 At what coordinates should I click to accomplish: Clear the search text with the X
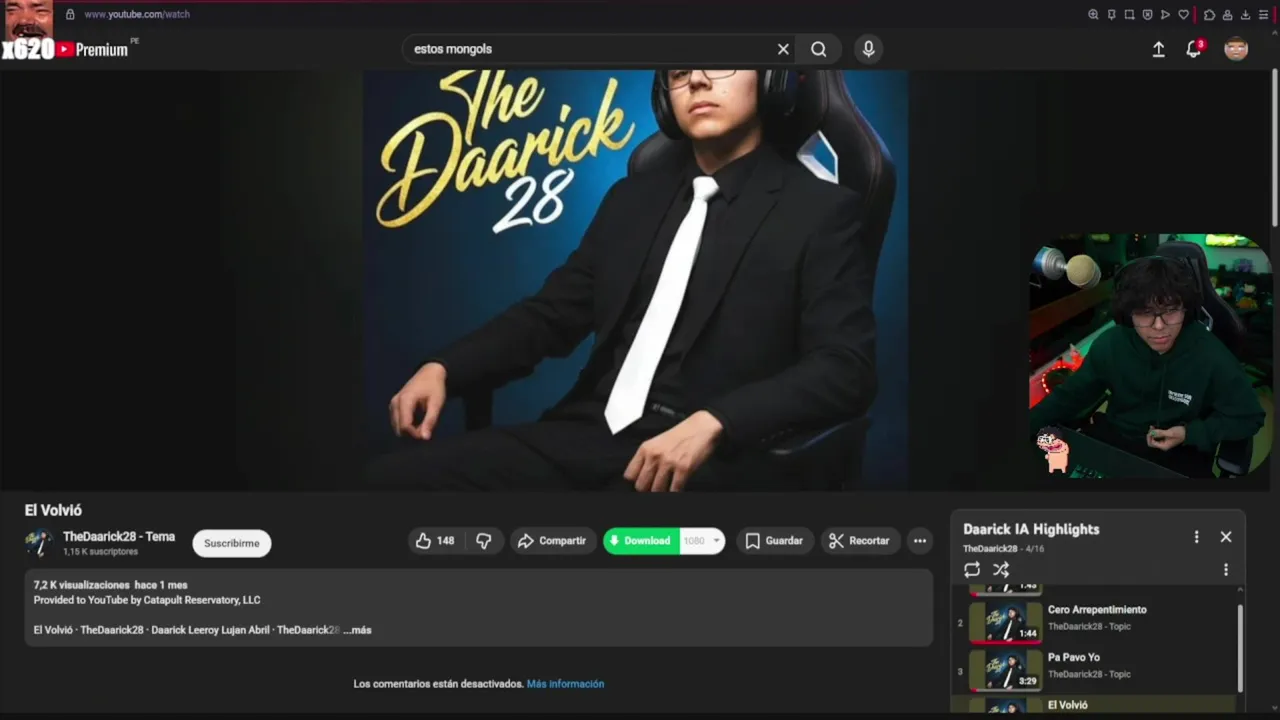[783, 49]
